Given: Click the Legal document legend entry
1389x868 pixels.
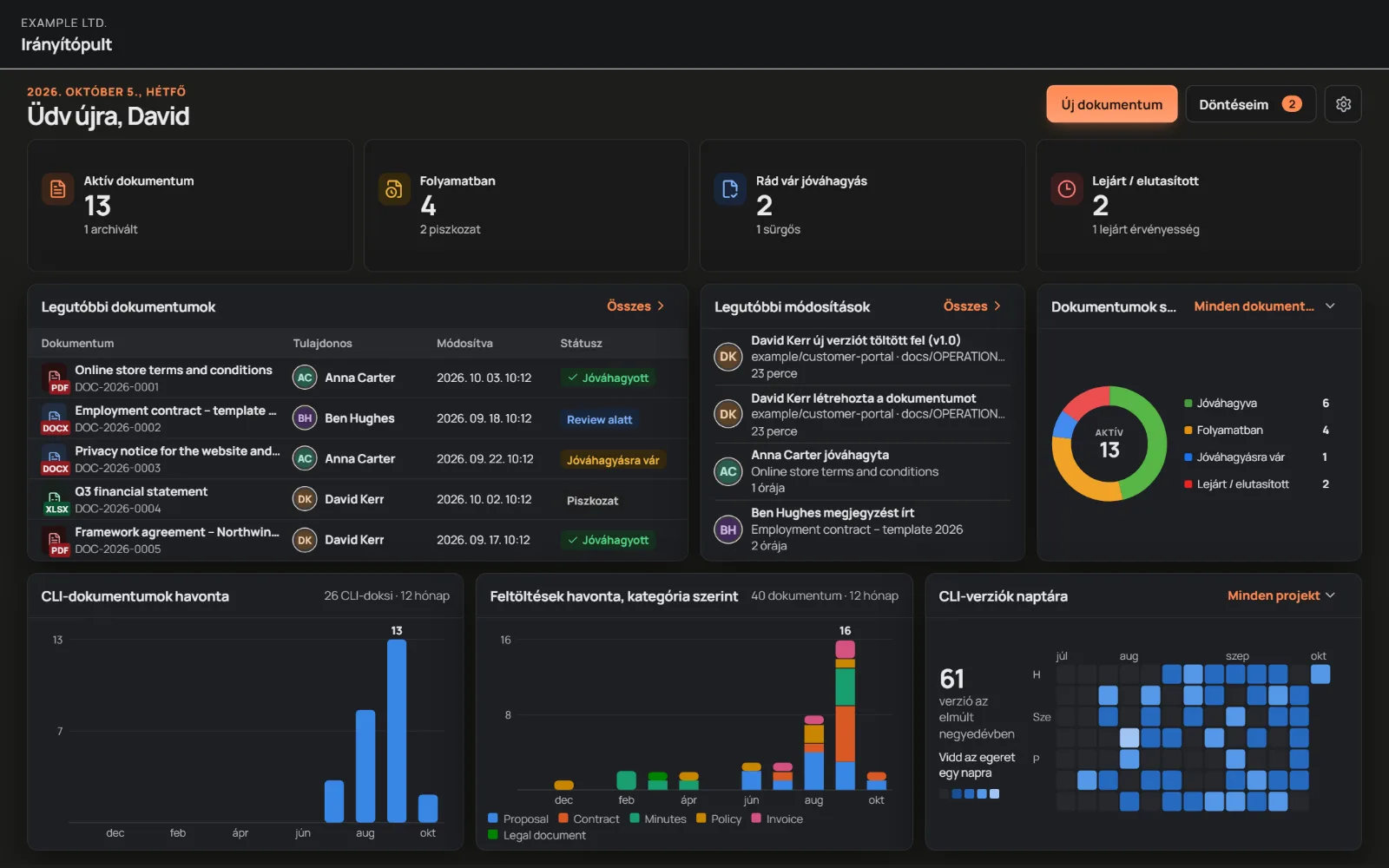Looking at the screenshot, I should (537, 835).
